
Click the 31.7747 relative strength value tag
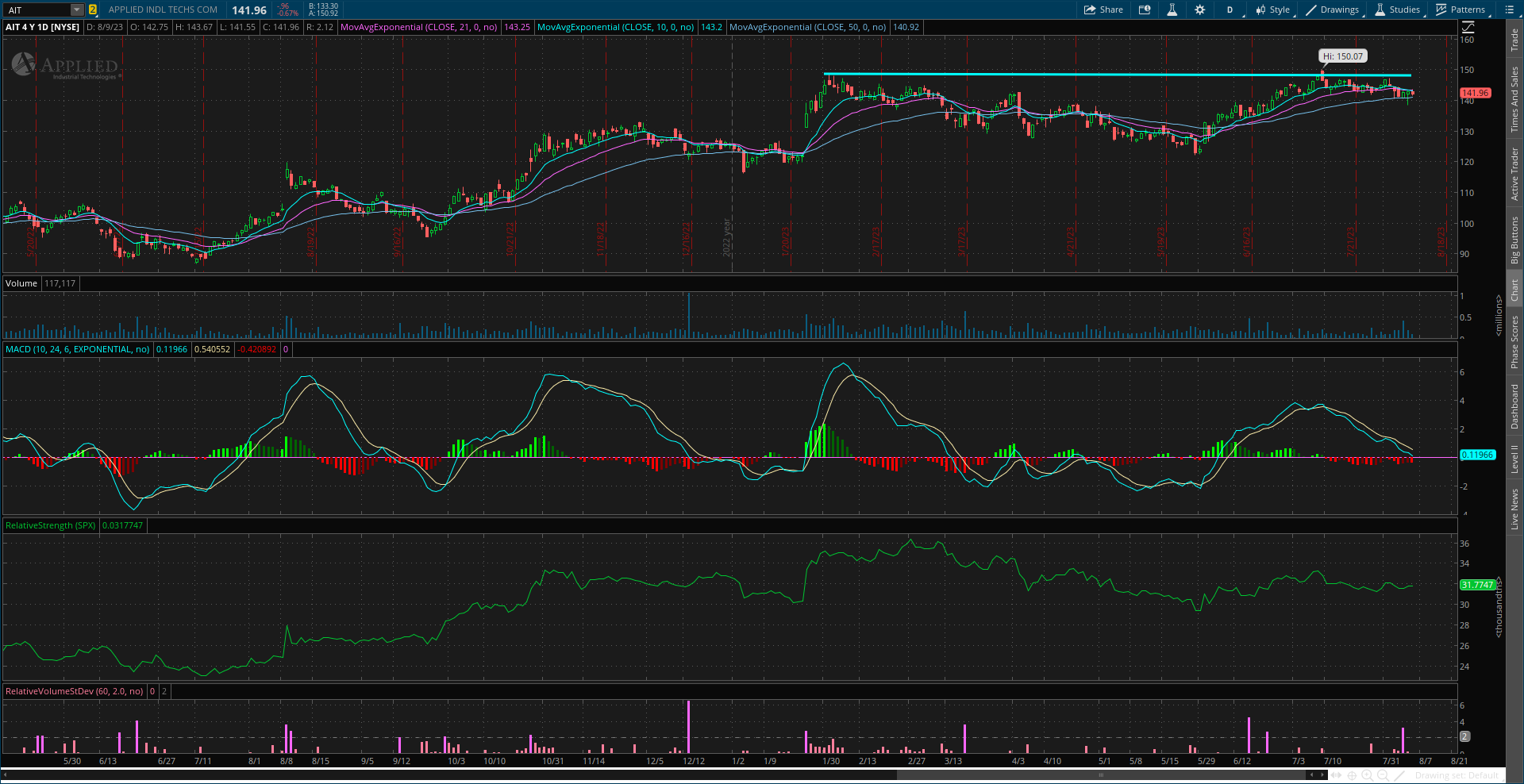point(1478,585)
